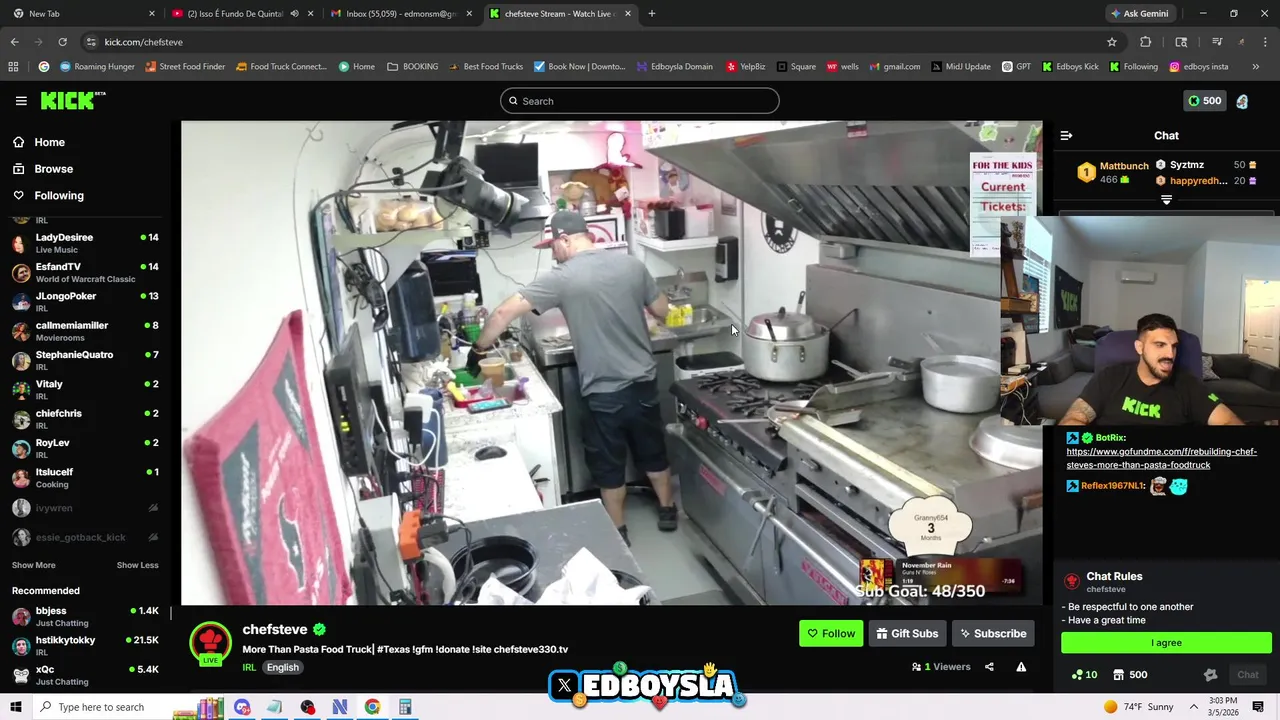Open recommended hstikkytokky channel
Screen dimensions: 1280x720
(85, 645)
